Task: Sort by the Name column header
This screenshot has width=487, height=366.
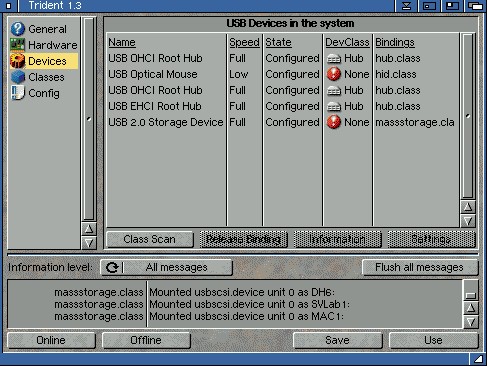Action: tap(122, 42)
